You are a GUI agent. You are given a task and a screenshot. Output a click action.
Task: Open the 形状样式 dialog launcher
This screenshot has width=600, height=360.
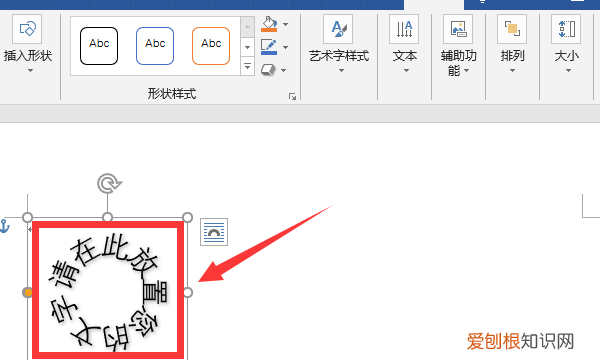(x=293, y=97)
